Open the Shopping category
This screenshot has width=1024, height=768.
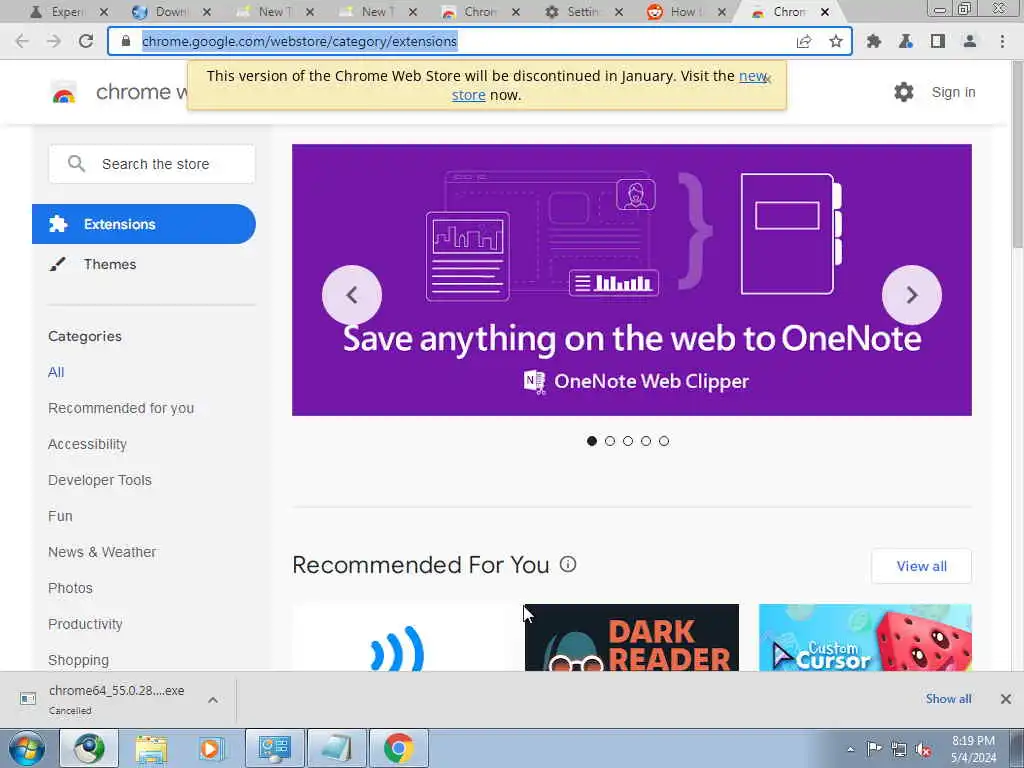(78, 660)
